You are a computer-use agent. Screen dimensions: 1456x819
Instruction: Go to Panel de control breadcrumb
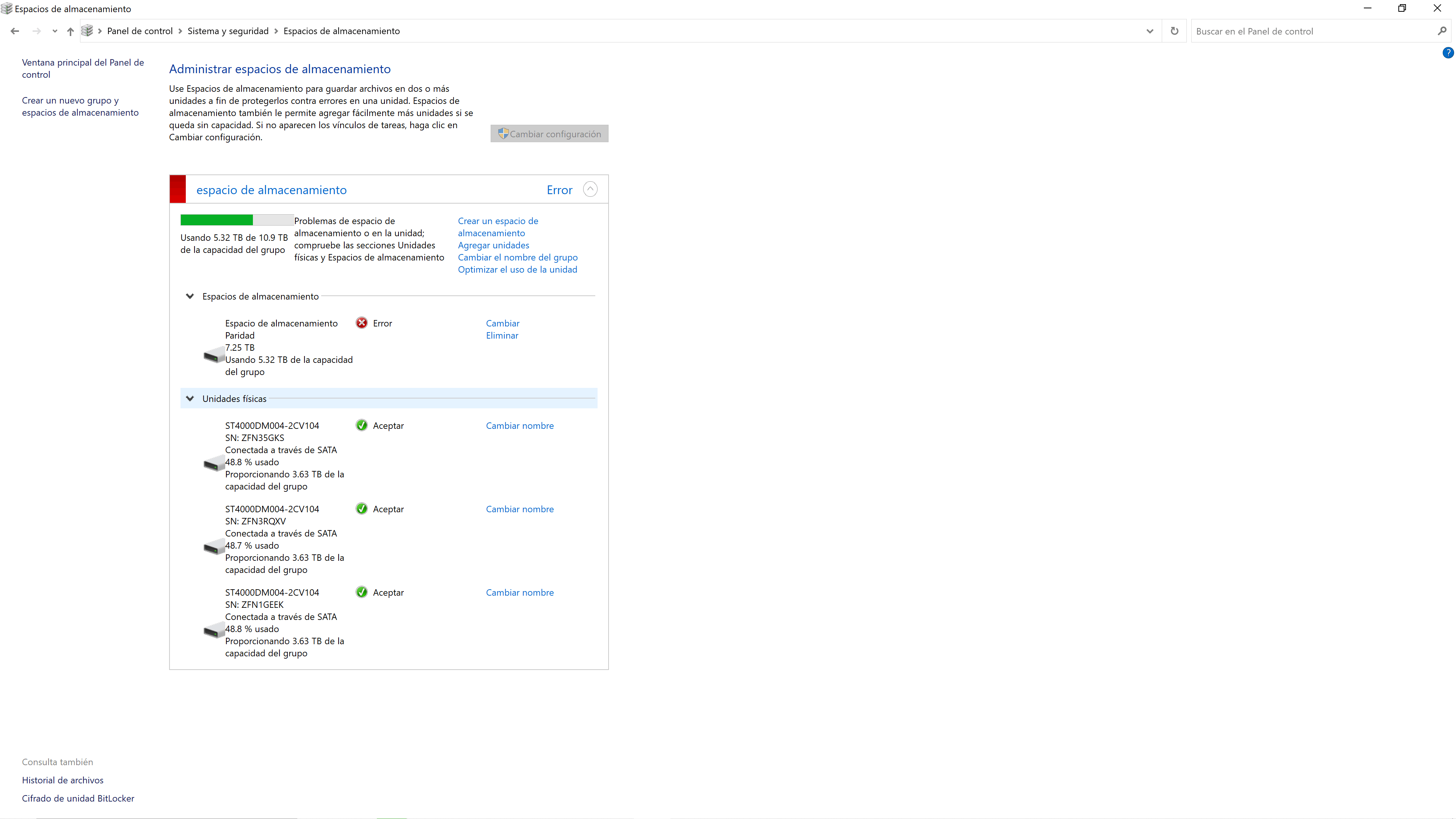pyautogui.click(x=140, y=31)
